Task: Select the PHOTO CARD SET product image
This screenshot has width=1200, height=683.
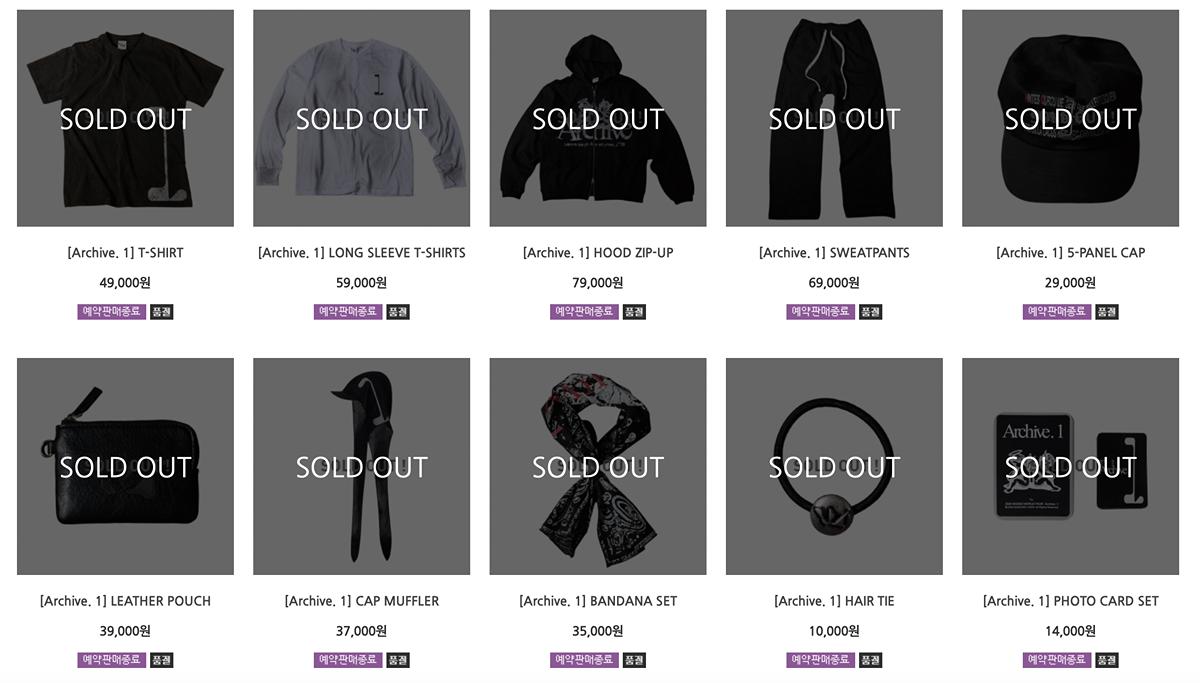Action: [x=1070, y=466]
